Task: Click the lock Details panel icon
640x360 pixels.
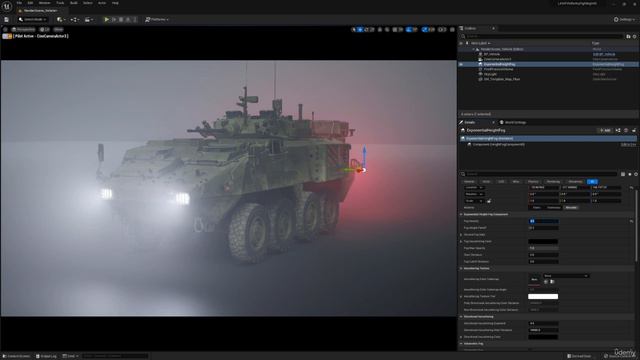Action: point(634,130)
